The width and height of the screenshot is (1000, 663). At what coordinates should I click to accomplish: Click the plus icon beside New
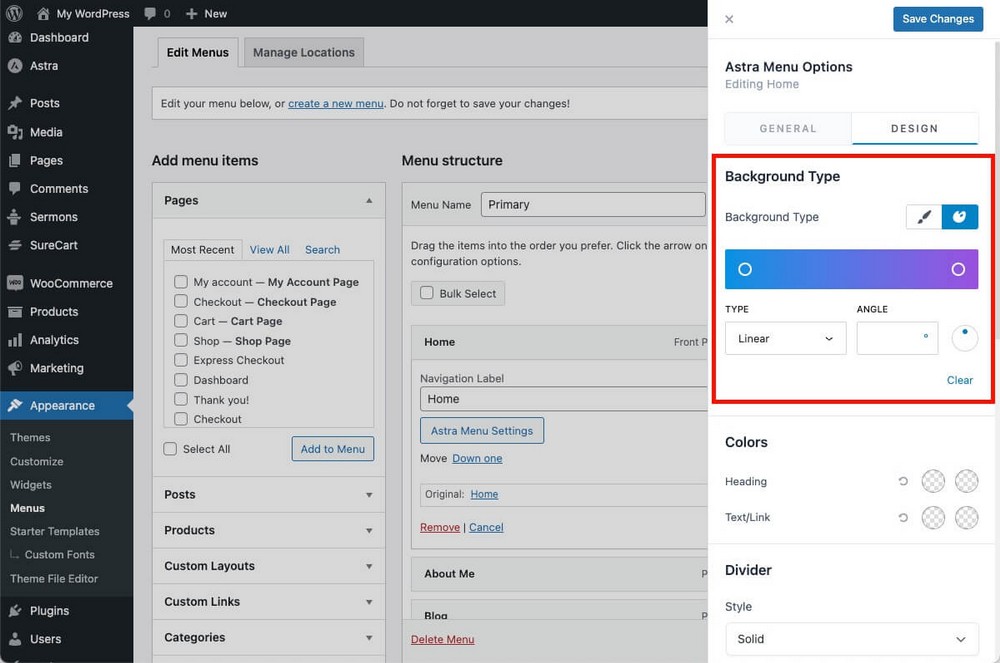pyautogui.click(x=191, y=13)
